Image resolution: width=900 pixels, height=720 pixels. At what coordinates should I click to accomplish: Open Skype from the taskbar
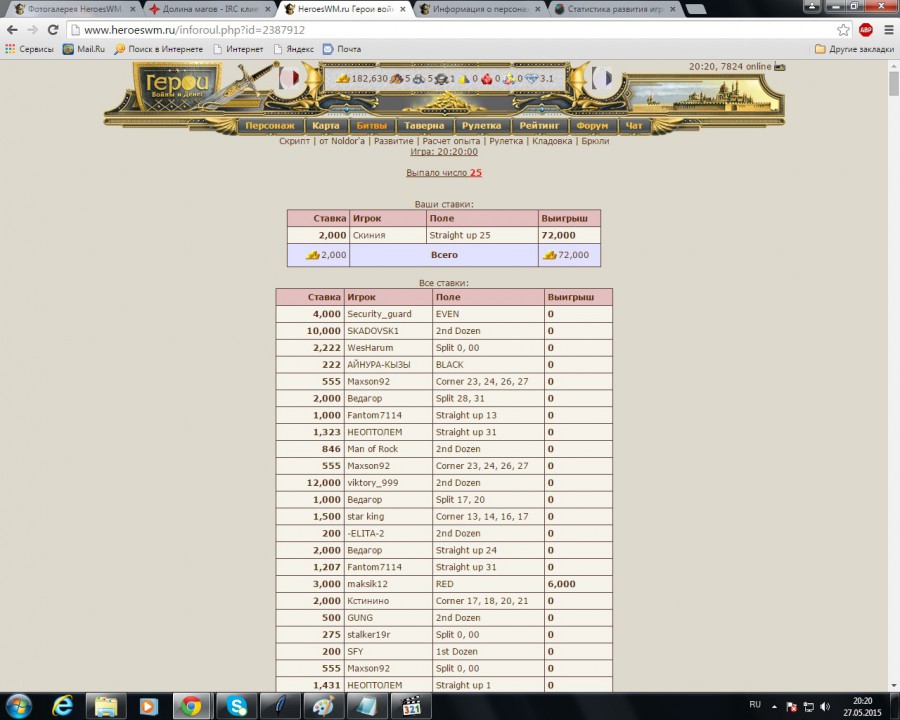click(237, 706)
